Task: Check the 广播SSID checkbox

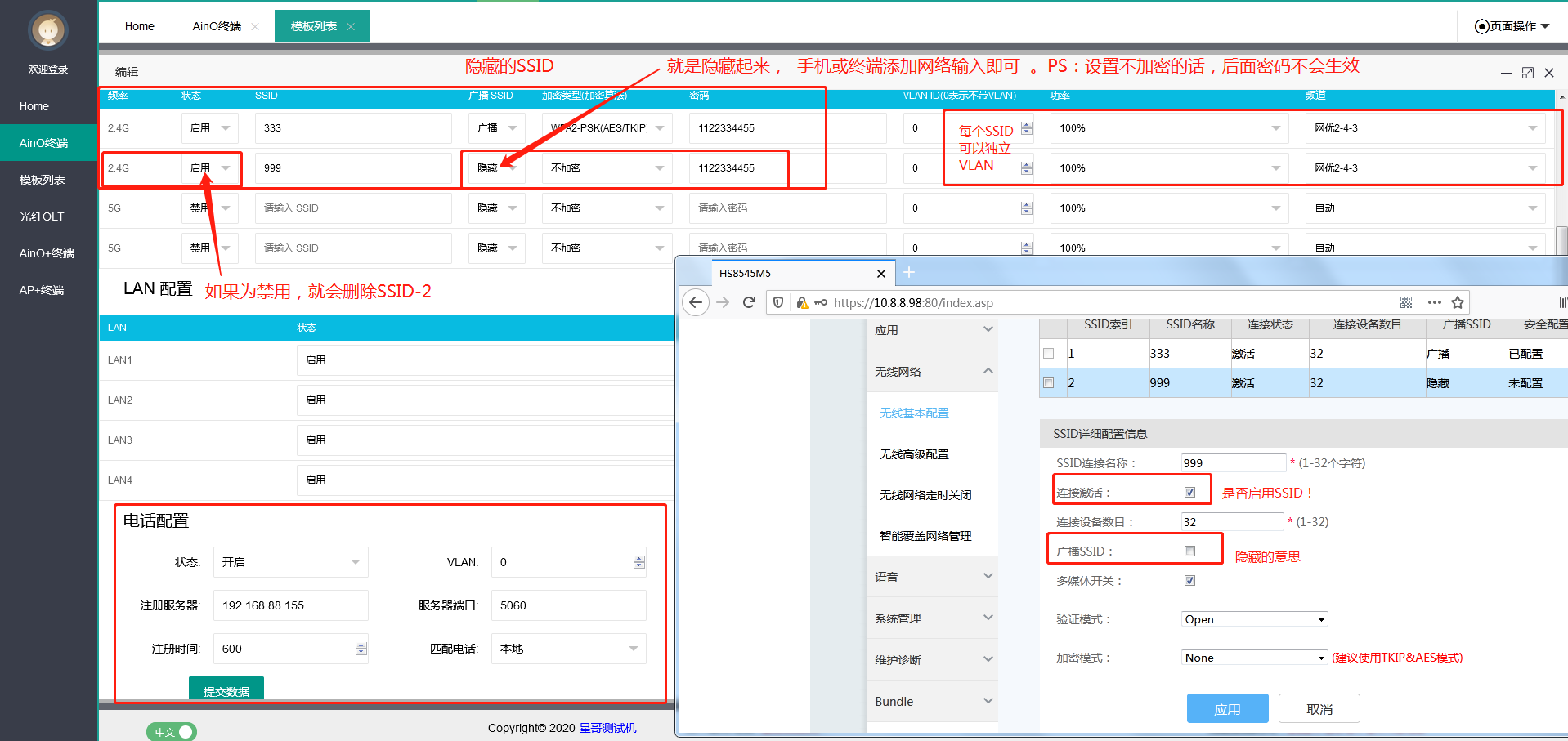Action: 1189,551
